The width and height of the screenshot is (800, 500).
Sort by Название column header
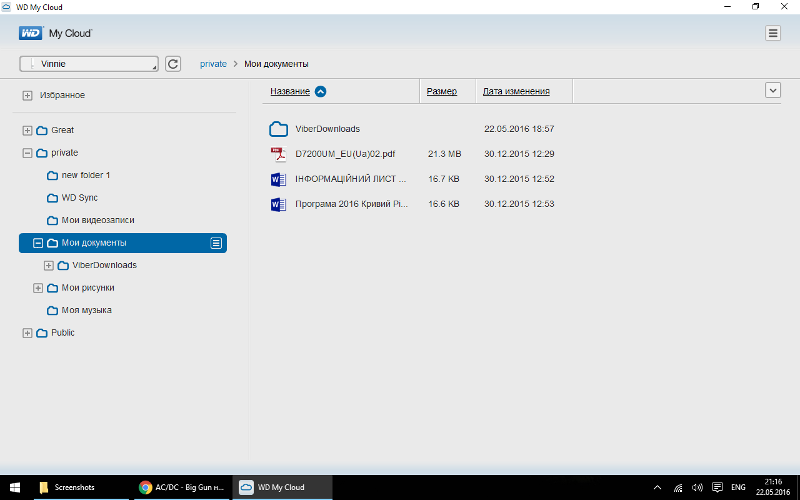[290, 91]
